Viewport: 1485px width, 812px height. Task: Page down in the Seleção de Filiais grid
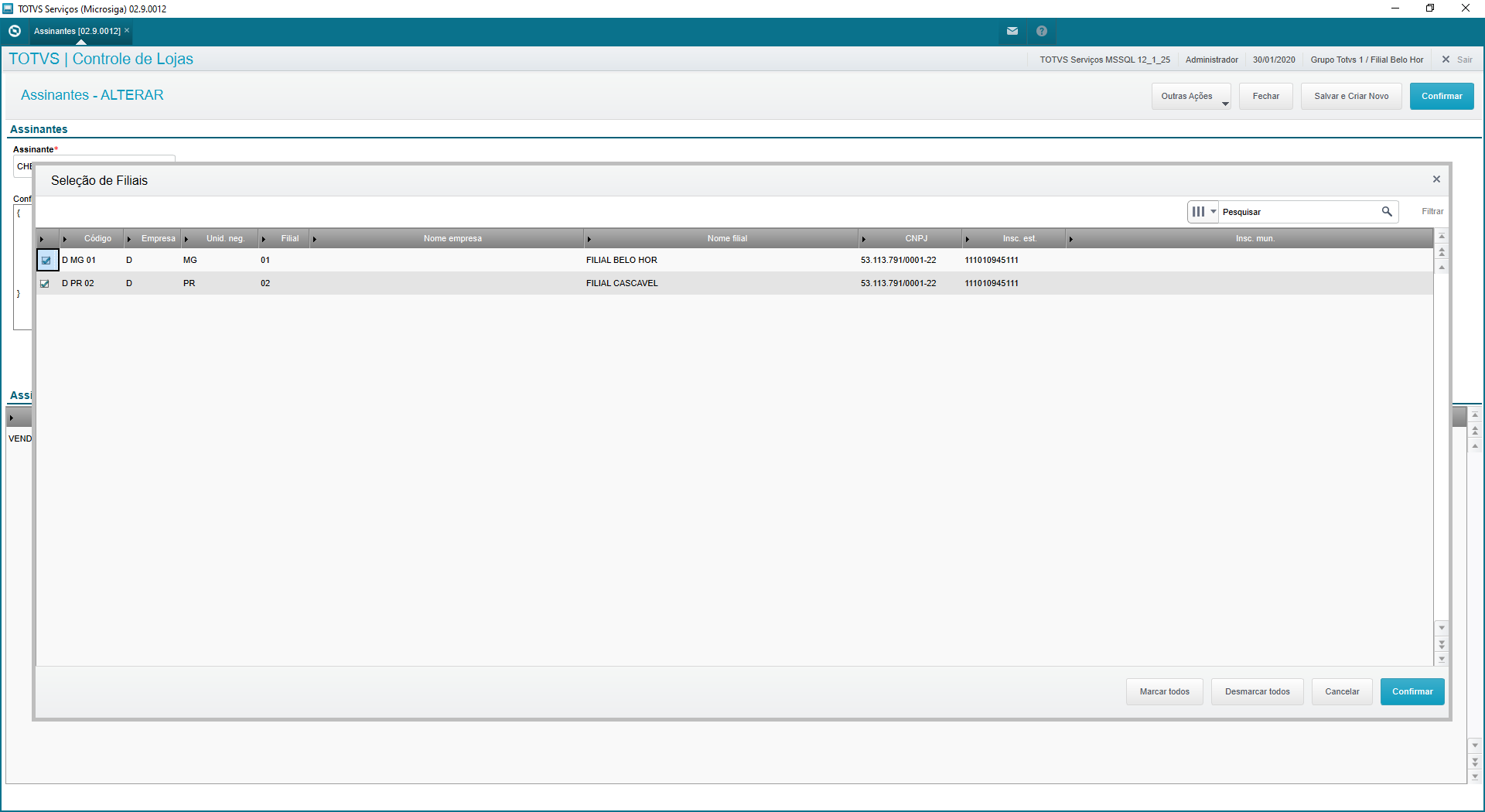[1442, 643]
